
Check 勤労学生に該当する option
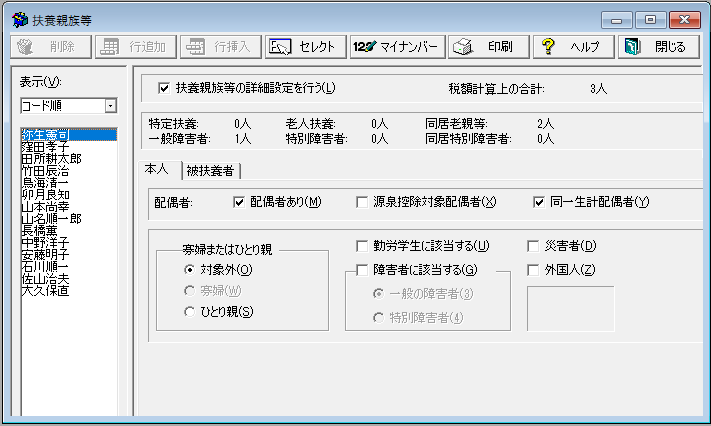click(x=363, y=246)
